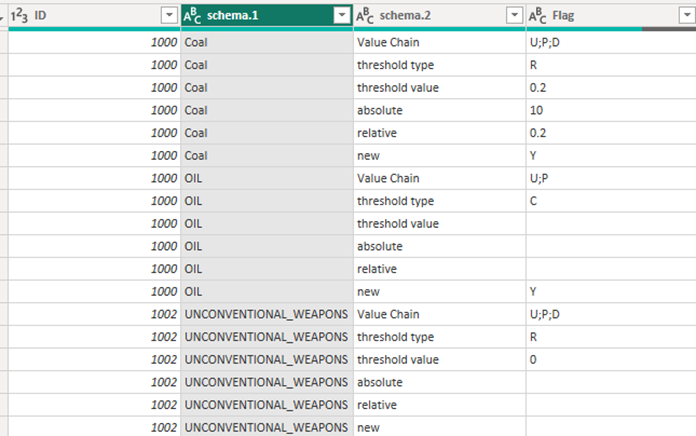This screenshot has height=436, width=696.
Task: Open the Flag column filter dropdown
Action: [687, 16]
